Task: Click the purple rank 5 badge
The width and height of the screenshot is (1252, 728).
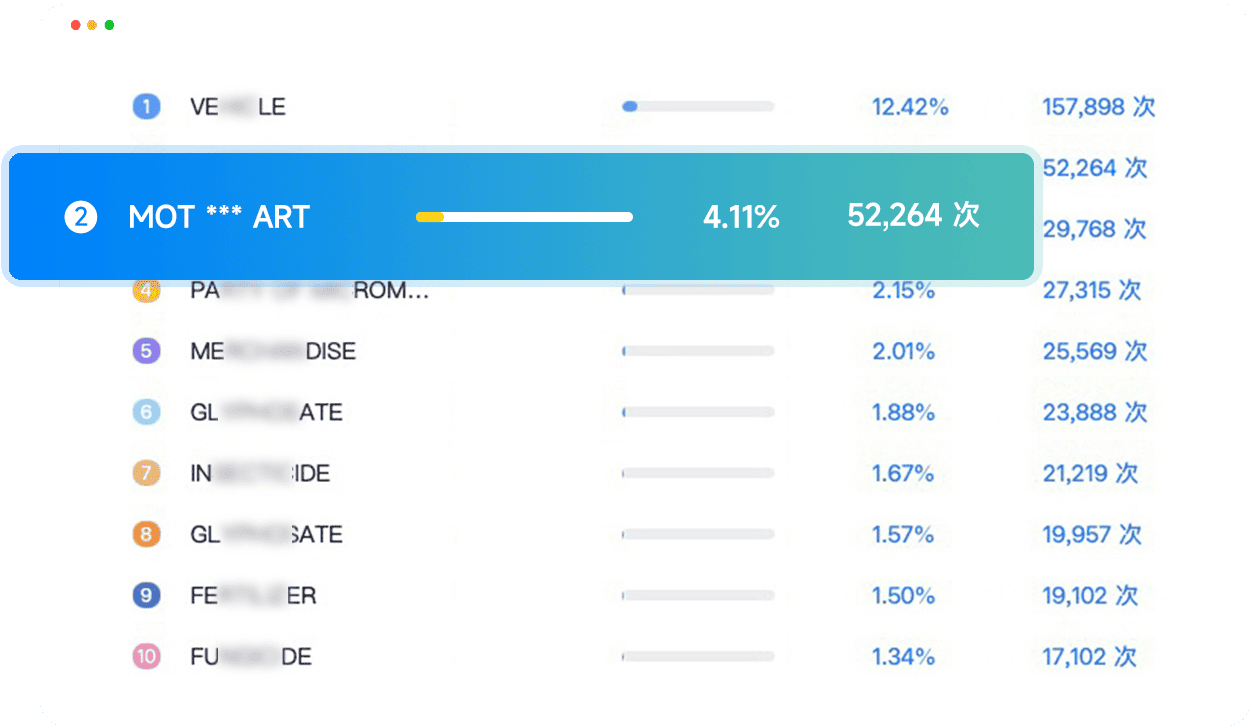Action: point(146,351)
